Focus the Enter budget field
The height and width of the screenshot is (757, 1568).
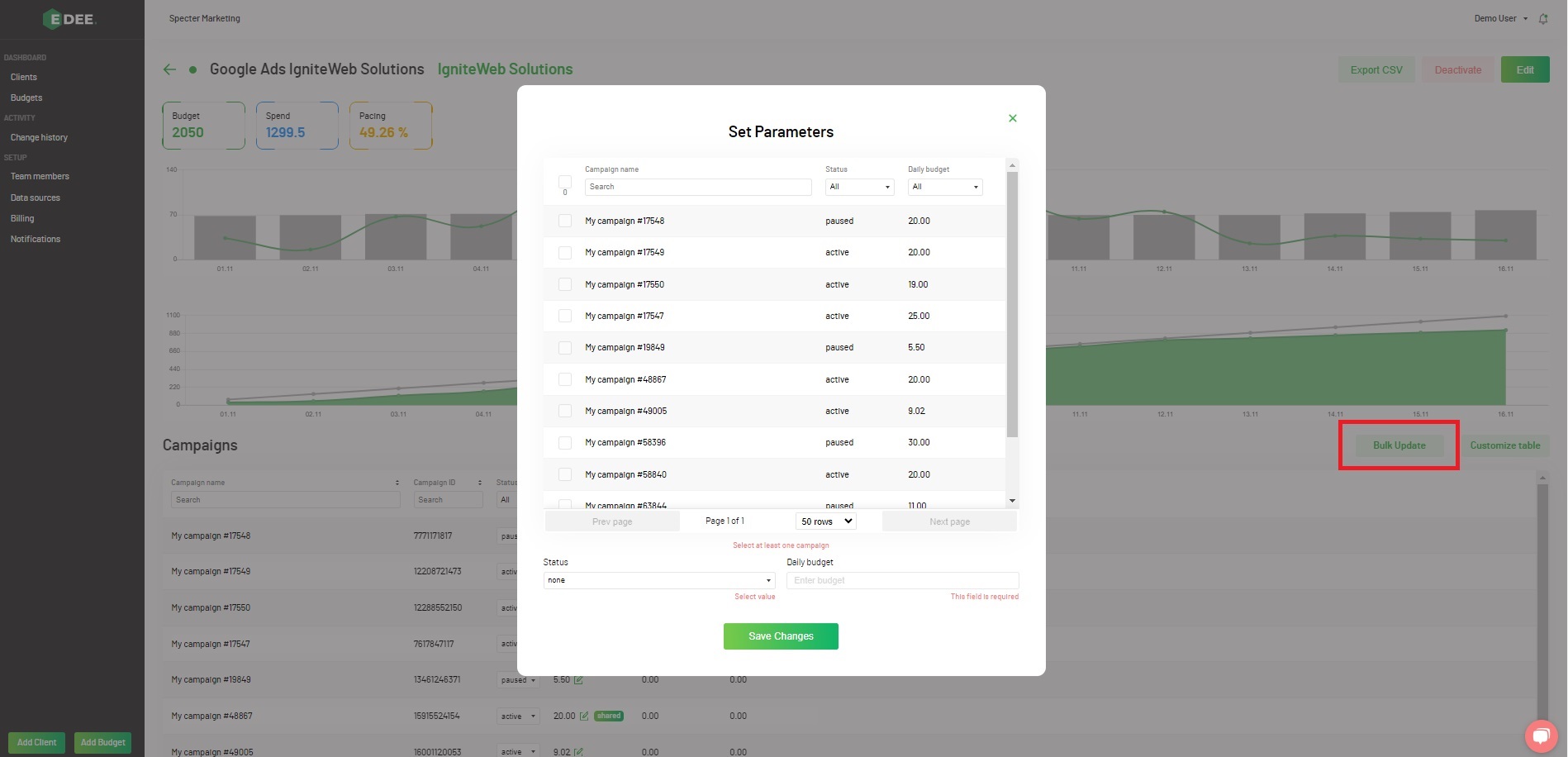point(902,580)
